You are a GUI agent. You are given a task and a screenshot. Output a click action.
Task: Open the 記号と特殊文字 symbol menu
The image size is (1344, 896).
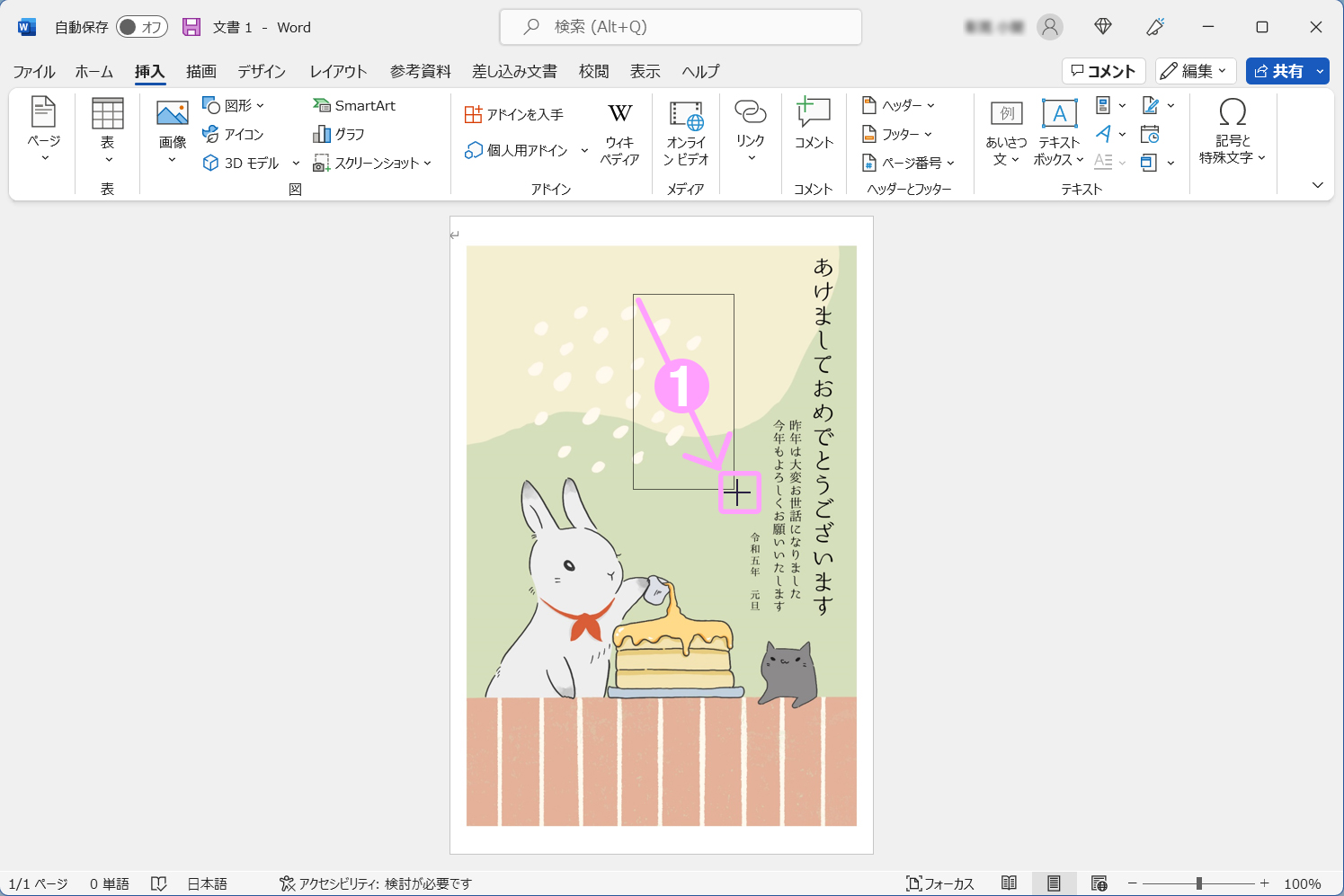(x=1232, y=132)
